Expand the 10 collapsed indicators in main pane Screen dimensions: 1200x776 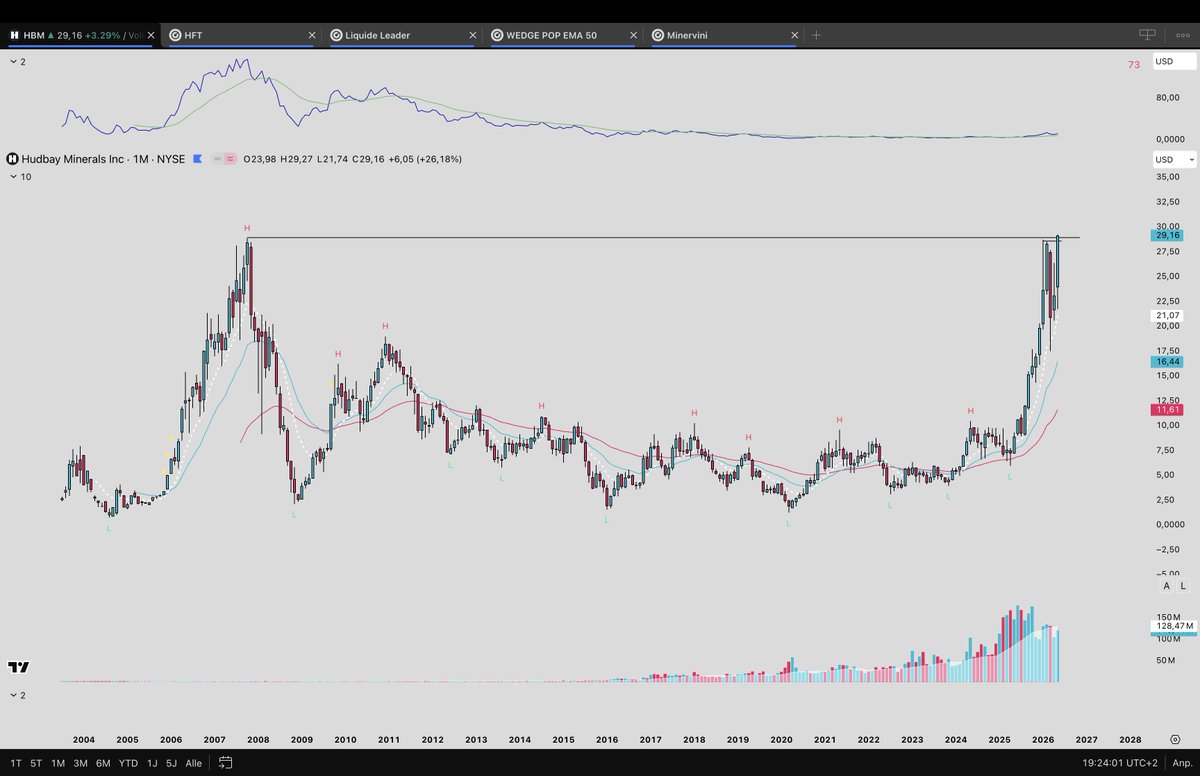[21, 177]
